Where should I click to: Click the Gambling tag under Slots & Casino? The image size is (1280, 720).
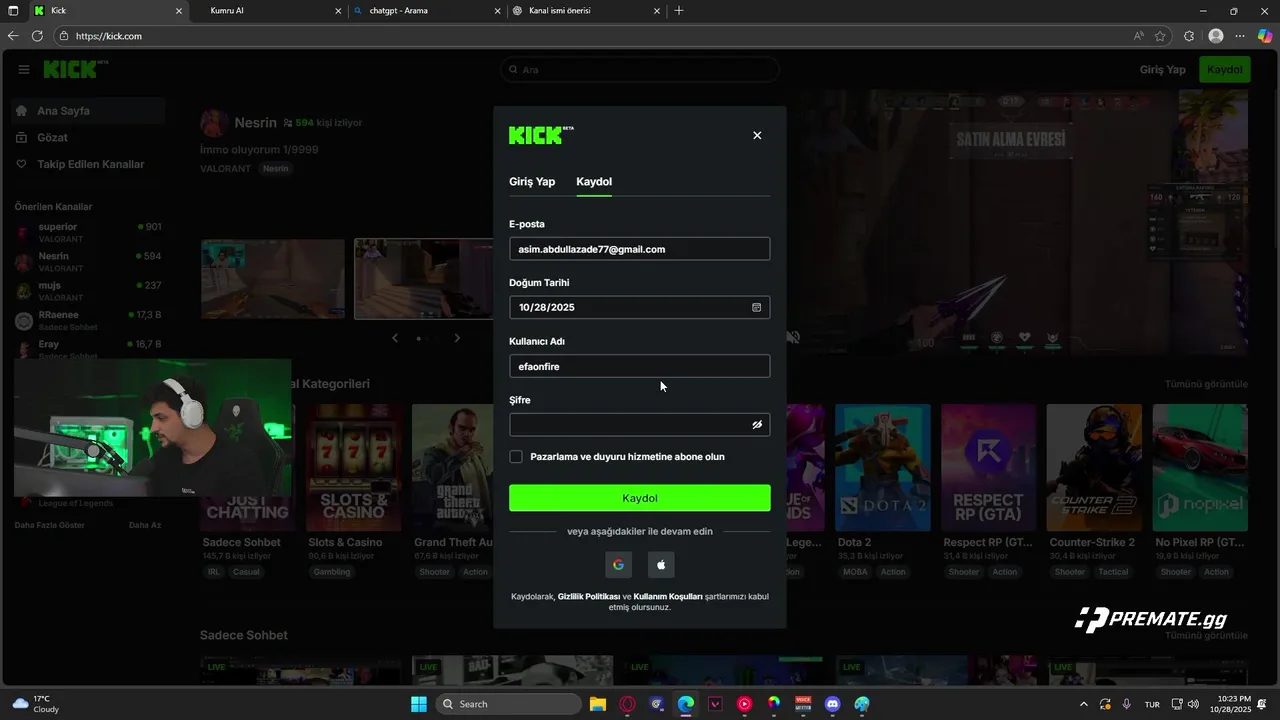pos(332,572)
